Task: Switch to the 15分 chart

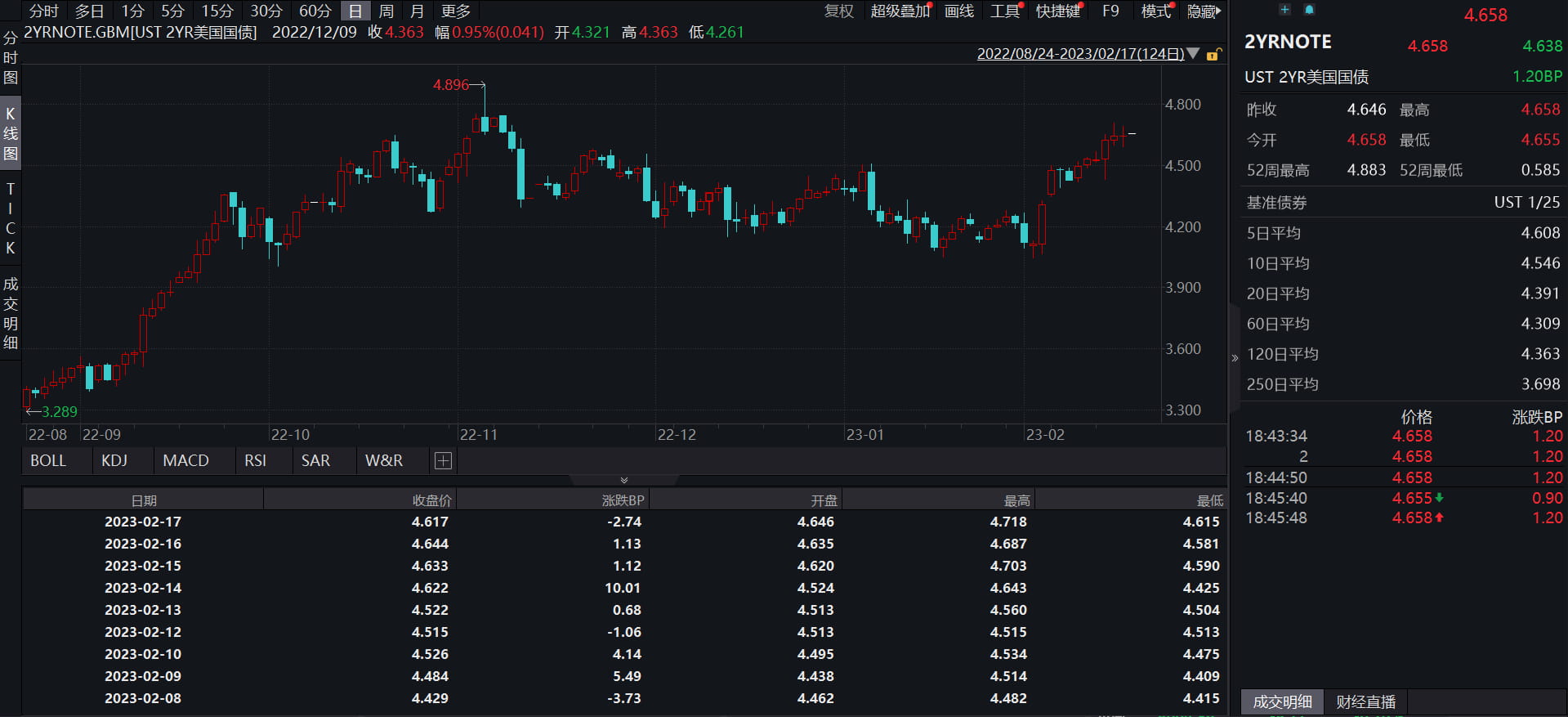Action: 217,11
